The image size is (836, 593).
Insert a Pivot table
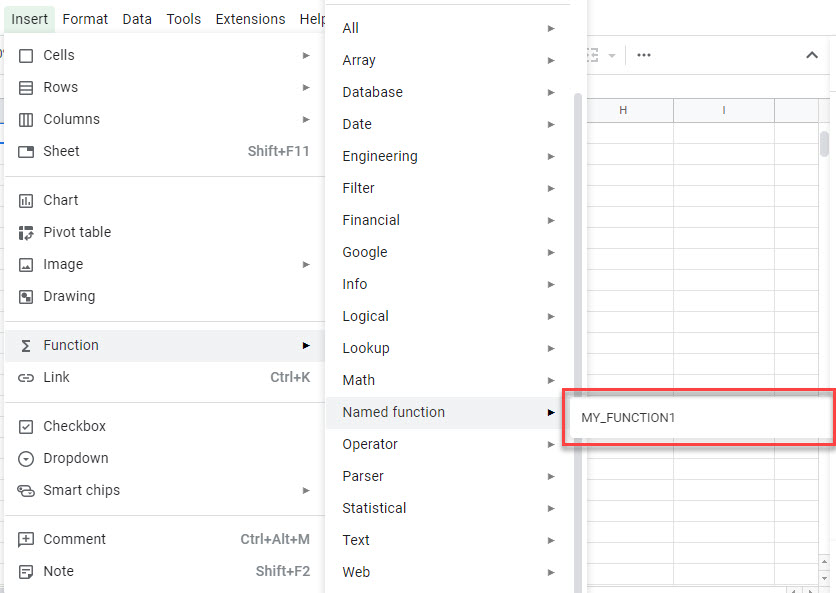[74, 232]
